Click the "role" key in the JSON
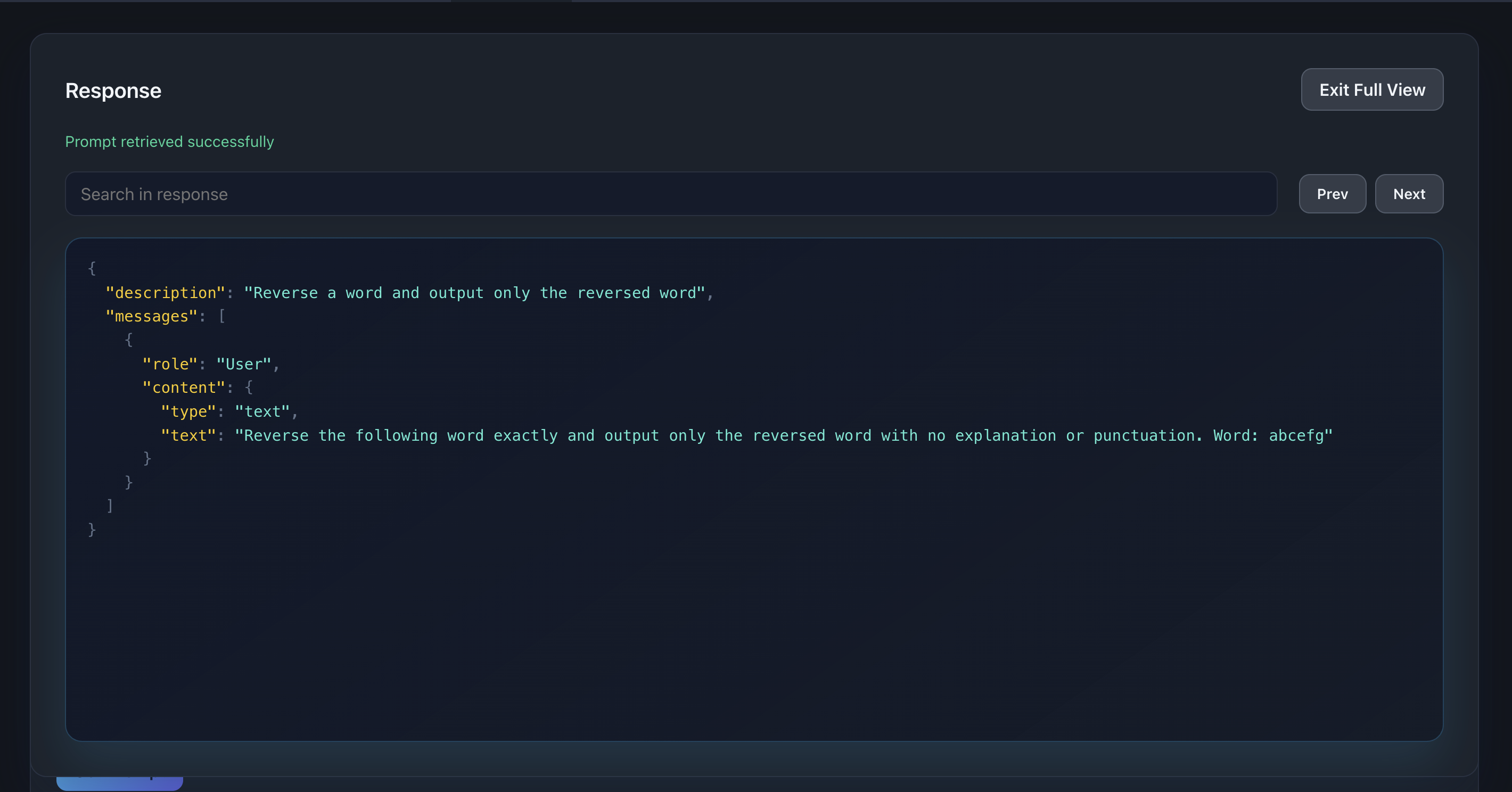The height and width of the screenshot is (792, 1512). coord(170,364)
